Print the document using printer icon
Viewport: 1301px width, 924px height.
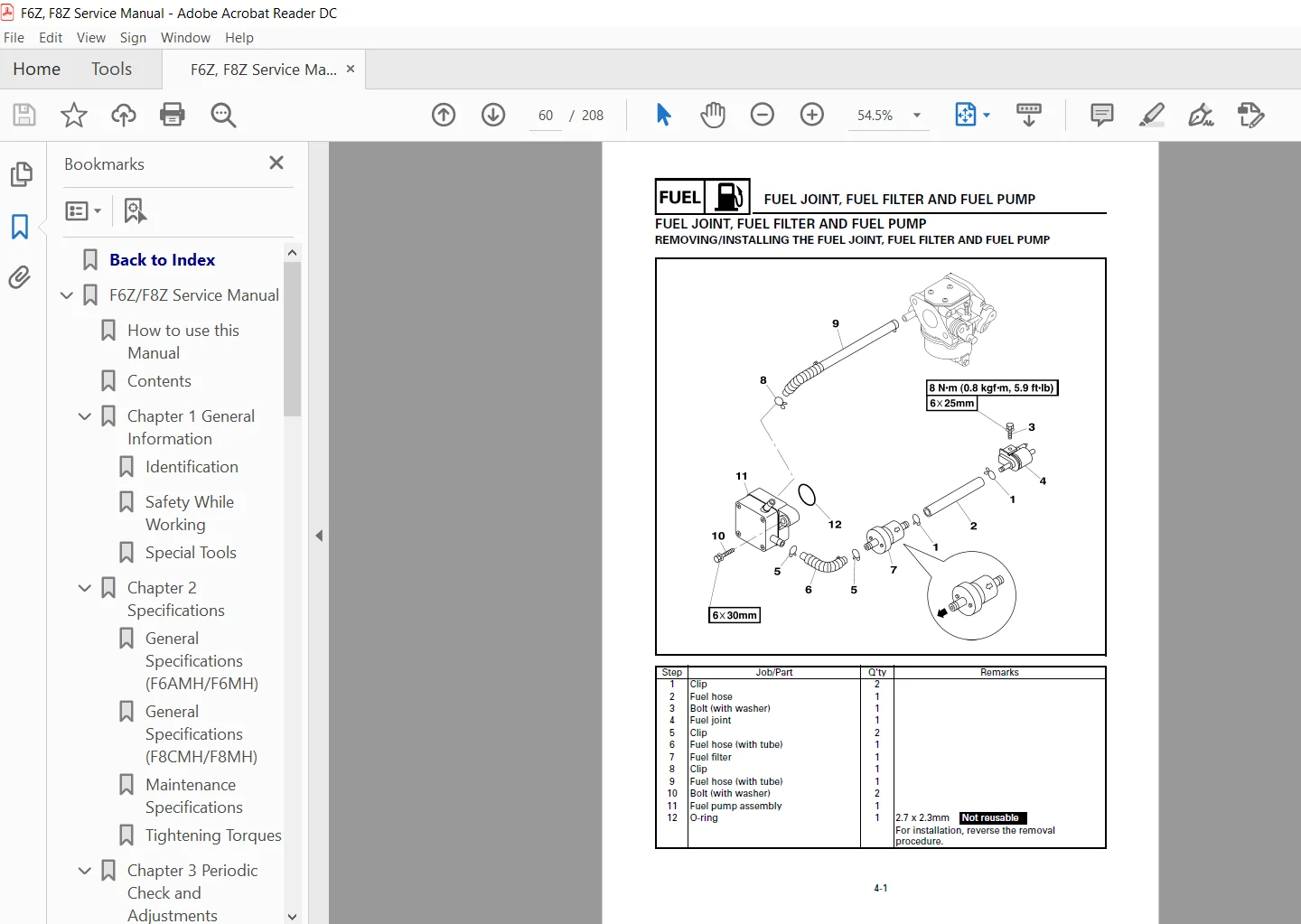pyautogui.click(x=173, y=115)
